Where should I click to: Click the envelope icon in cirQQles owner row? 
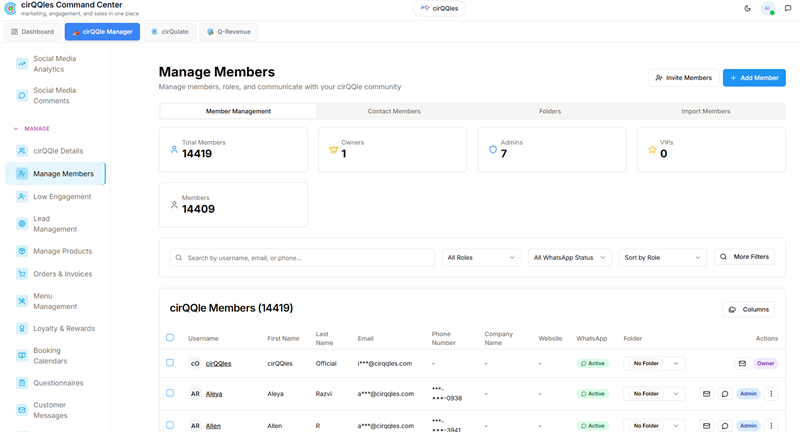tap(742, 363)
